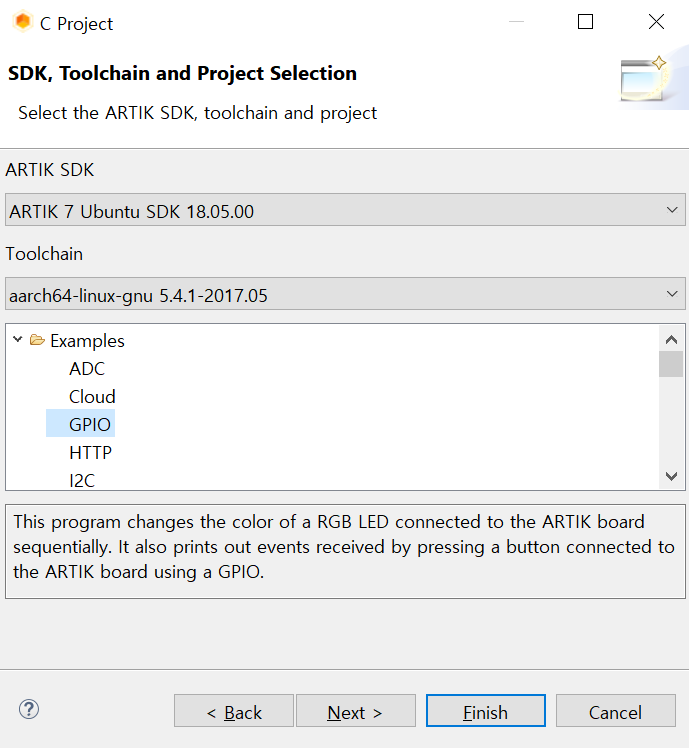Click the Examples folder label
The width and height of the screenshot is (689, 748).
pyautogui.click(x=87, y=341)
